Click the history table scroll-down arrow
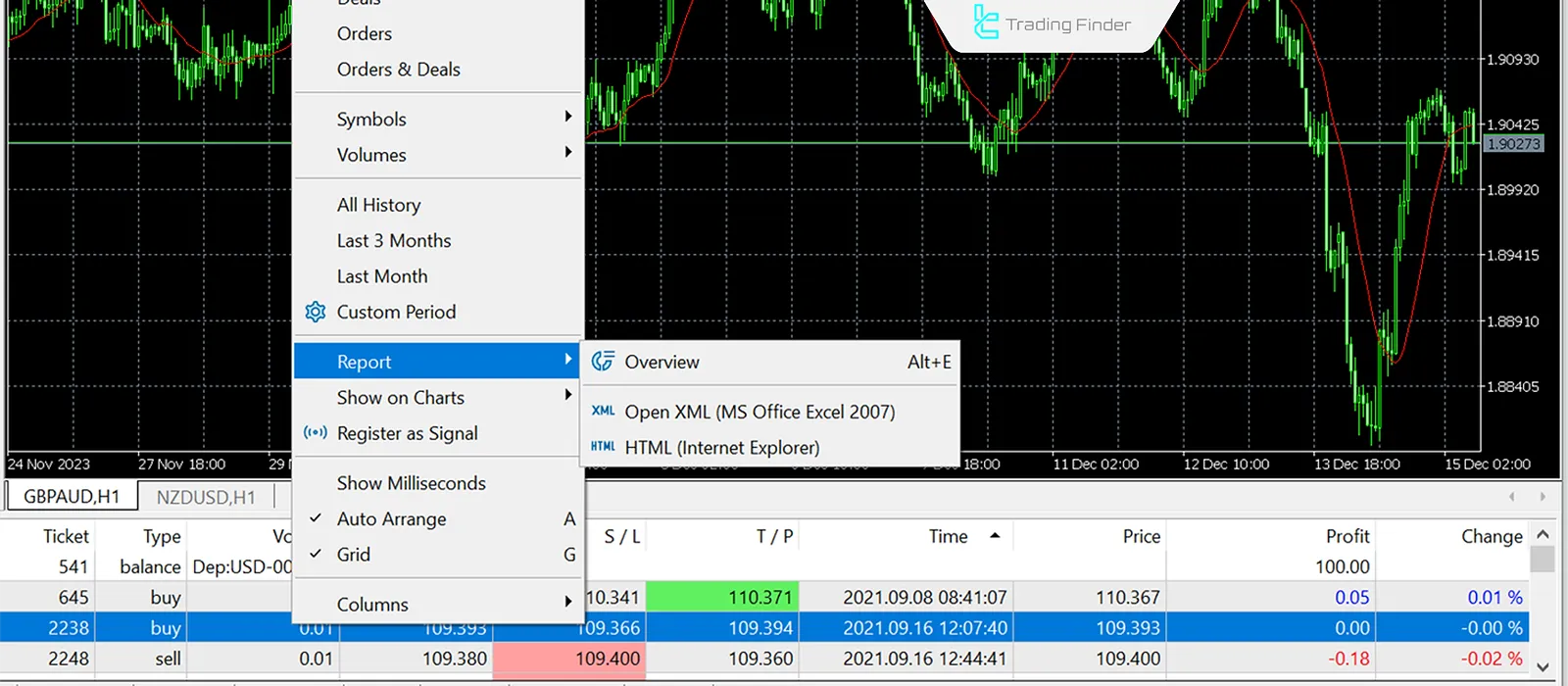 click(1543, 667)
